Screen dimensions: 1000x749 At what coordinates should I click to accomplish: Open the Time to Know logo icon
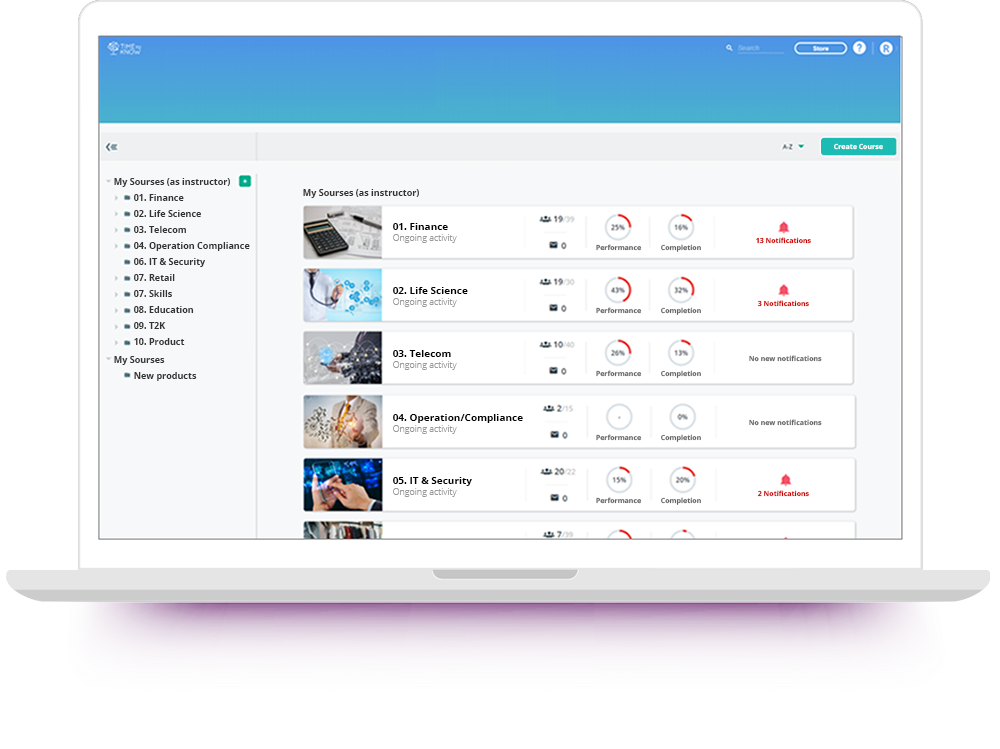click(115, 46)
